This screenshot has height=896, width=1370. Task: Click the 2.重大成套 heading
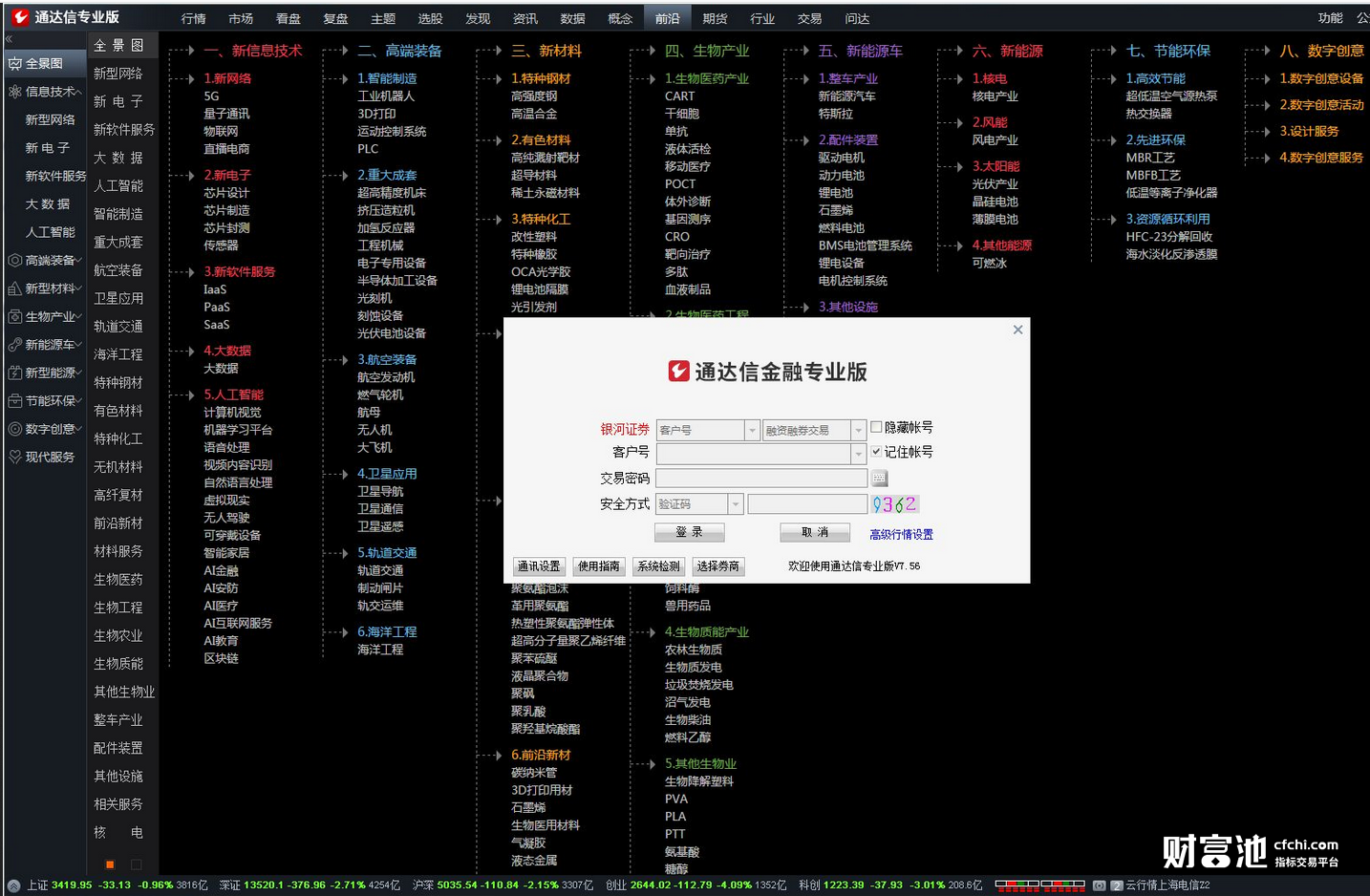point(387,175)
